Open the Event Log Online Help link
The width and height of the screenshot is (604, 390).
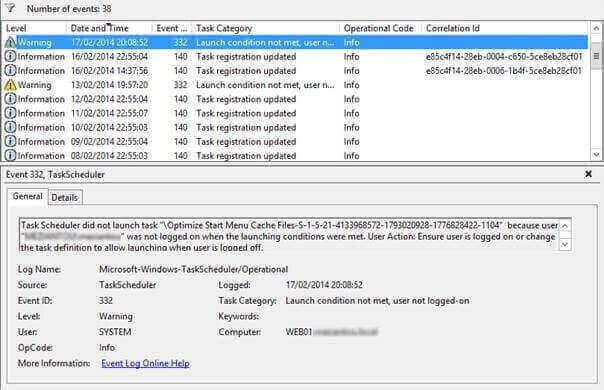tap(145, 363)
